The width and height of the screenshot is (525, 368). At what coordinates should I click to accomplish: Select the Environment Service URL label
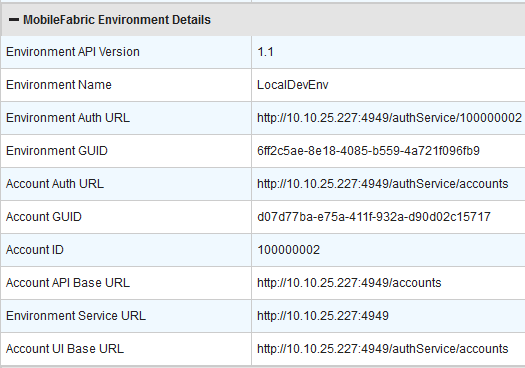point(76,316)
